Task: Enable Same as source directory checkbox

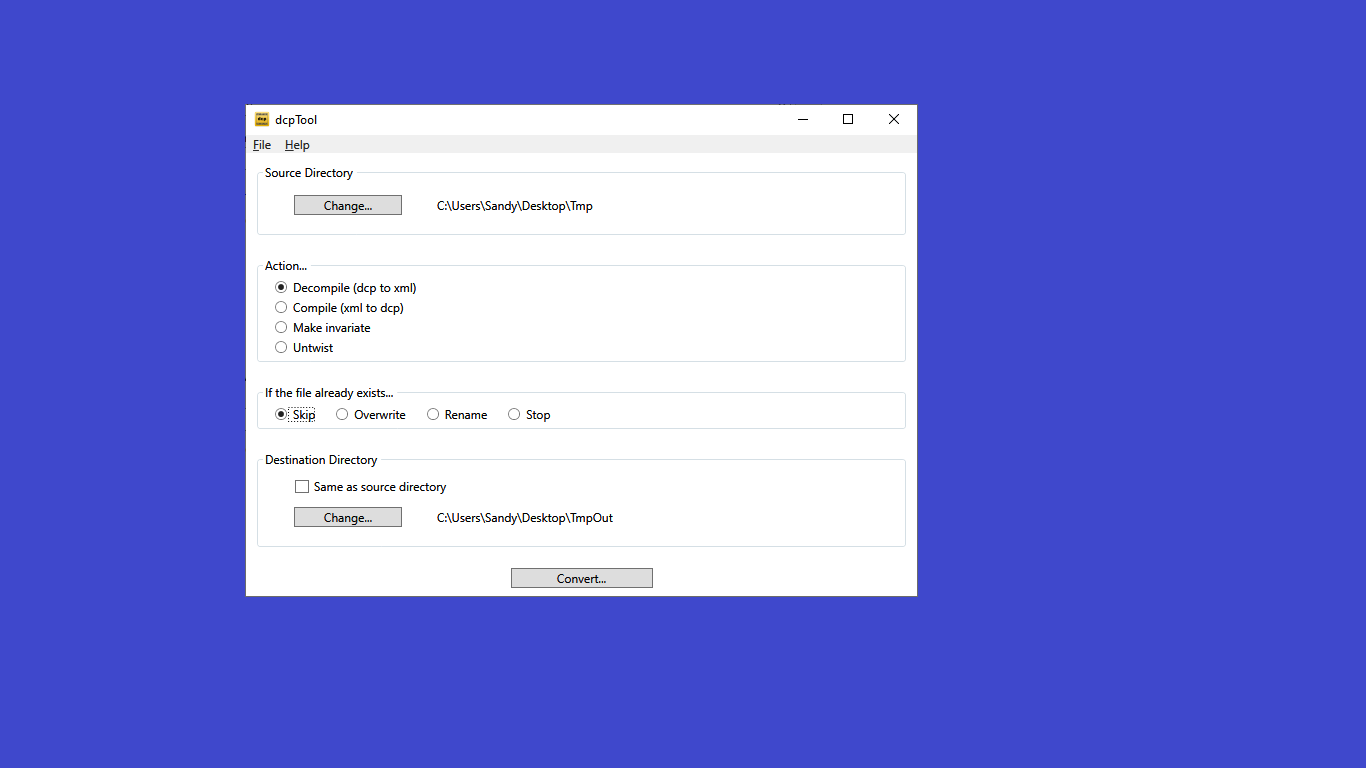Action: [x=371, y=487]
